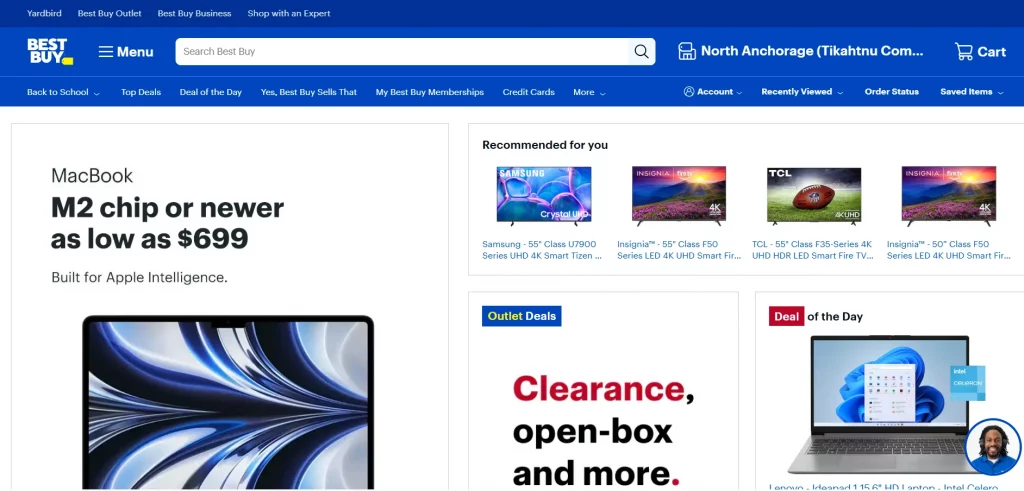Open the expert chat avatar
Screen dimensions: 1024x491
(993, 447)
